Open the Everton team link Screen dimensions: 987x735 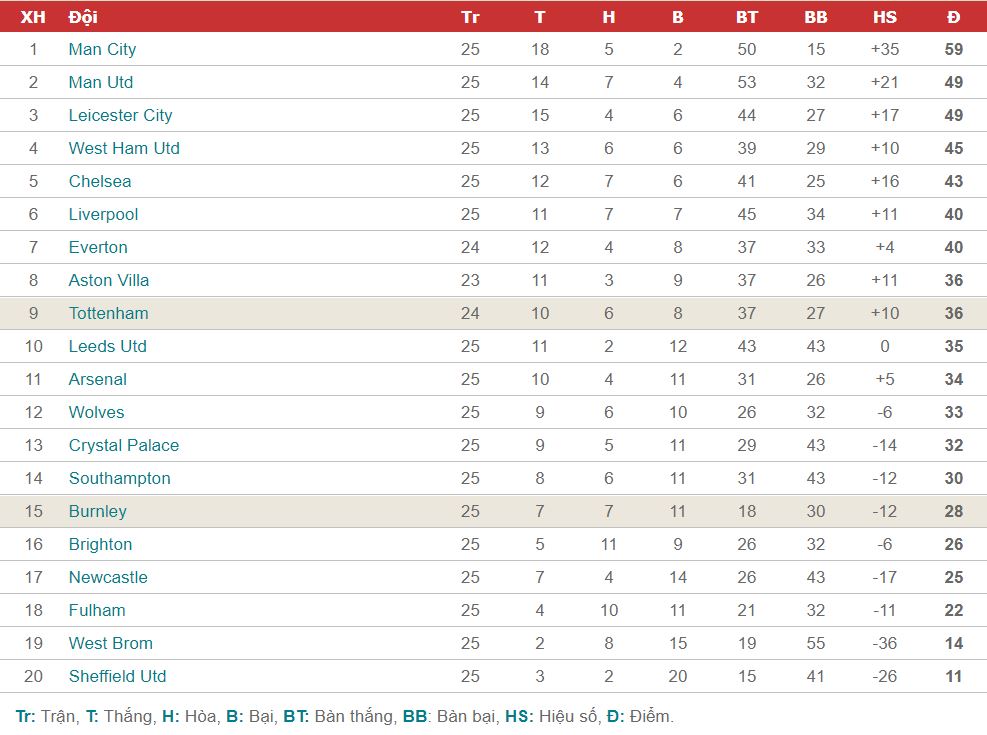(x=98, y=247)
